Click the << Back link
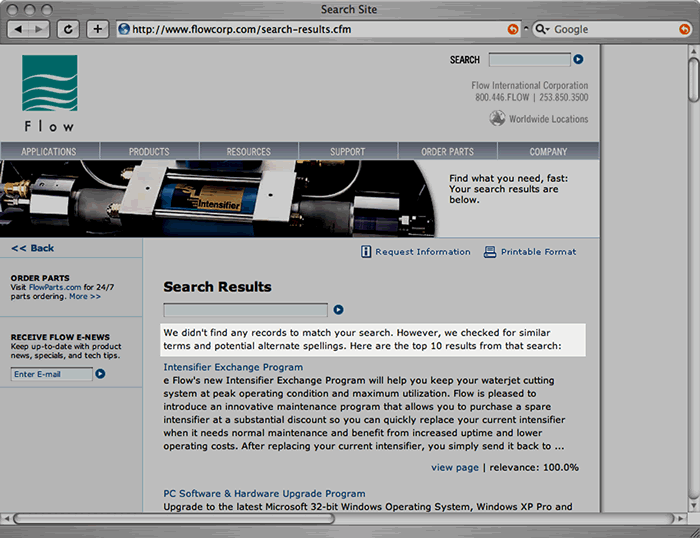Viewport: 700px width, 538px height. click(33, 248)
